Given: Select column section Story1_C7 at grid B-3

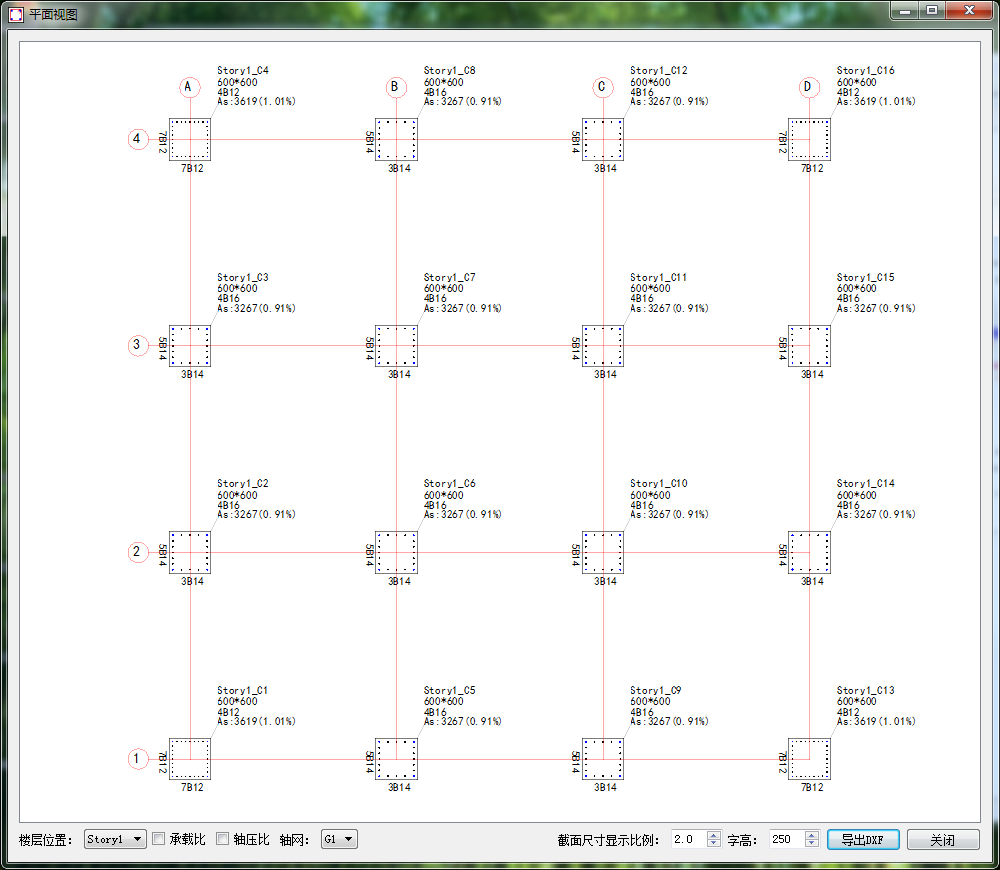Looking at the screenshot, I should click(x=396, y=346).
